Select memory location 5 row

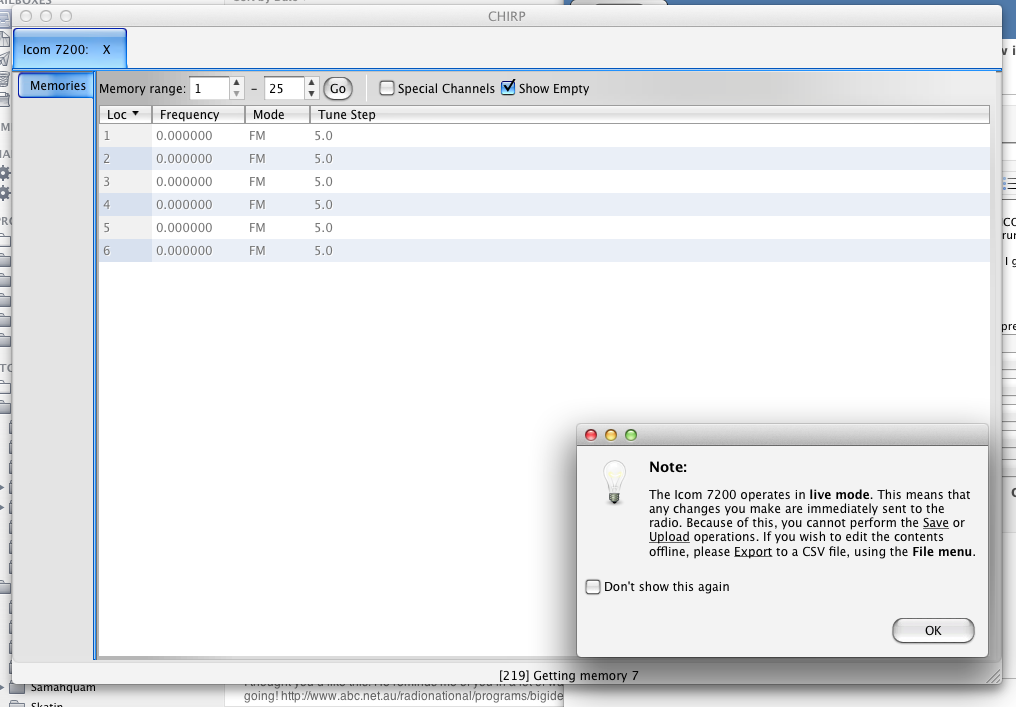pyautogui.click(x=544, y=228)
